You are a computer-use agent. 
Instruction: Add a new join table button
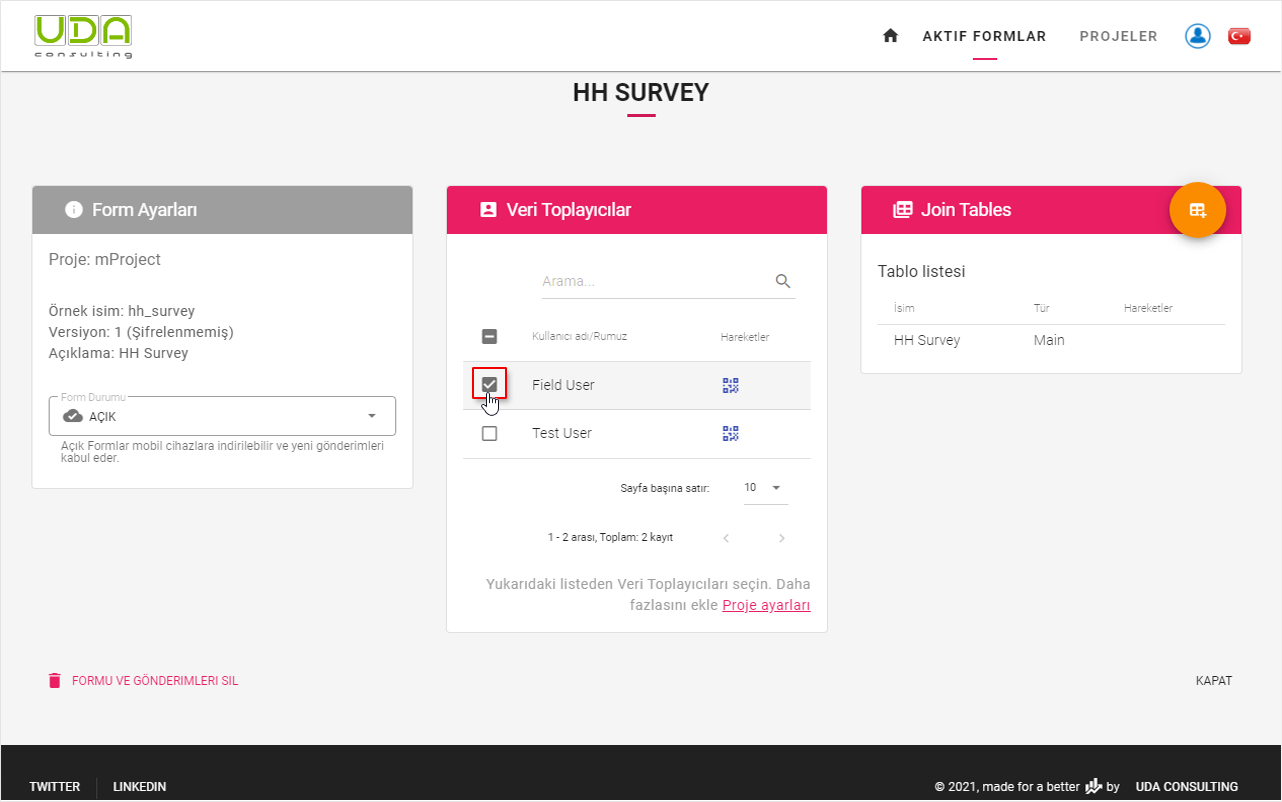[x=1198, y=210]
